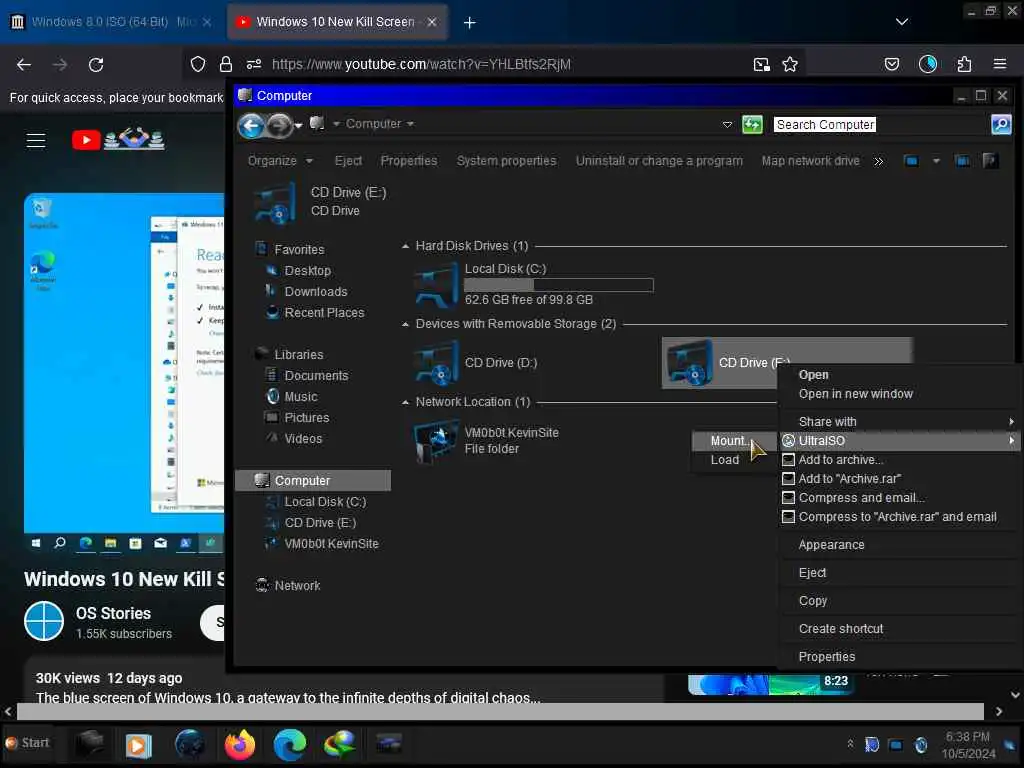Collapse Devices with Removable Storage group
The width and height of the screenshot is (1024, 768).
(406, 325)
